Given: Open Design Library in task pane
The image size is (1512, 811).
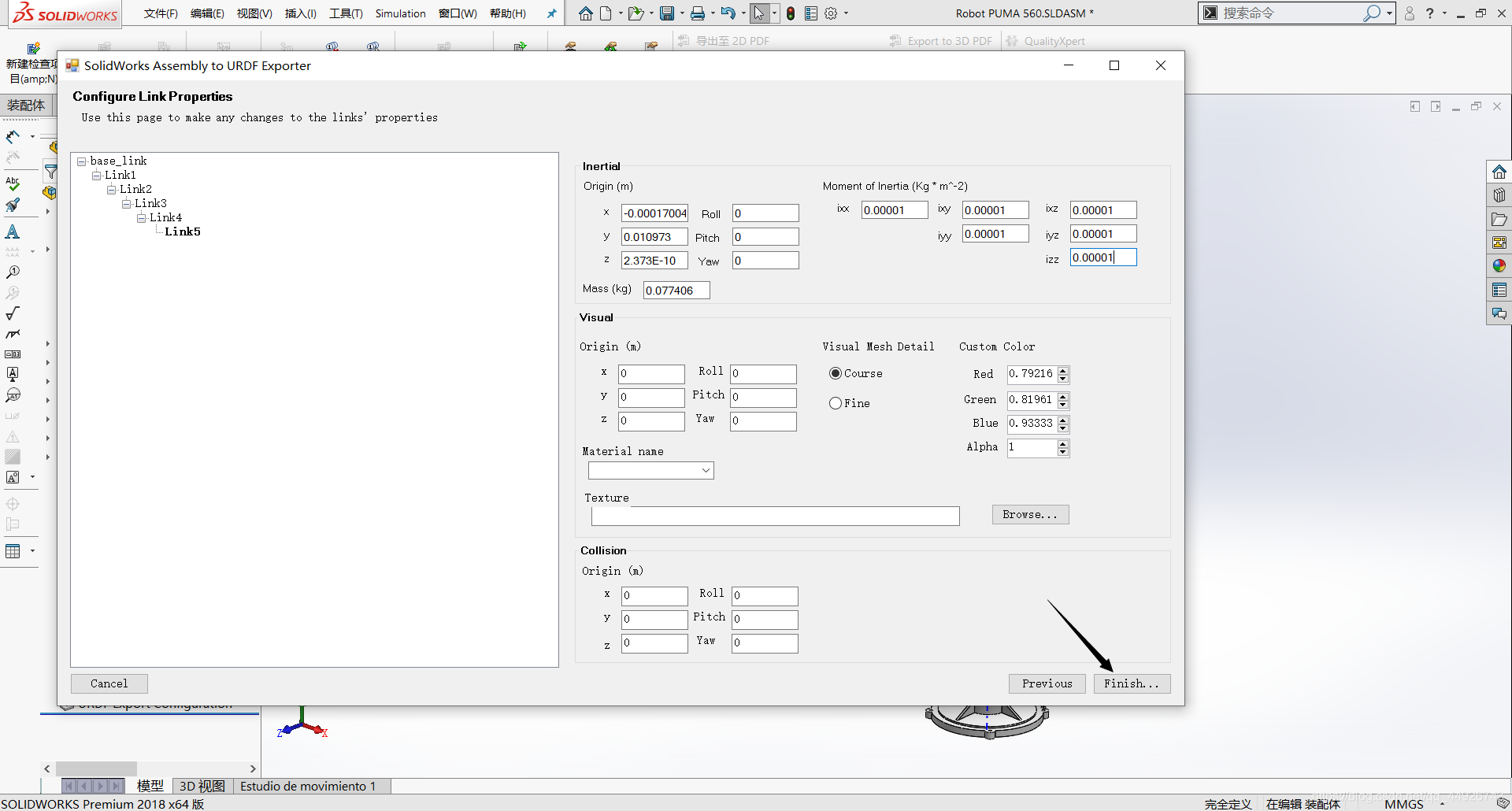Looking at the screenshot, I should pyautogui.click(x=1499, y=195).
